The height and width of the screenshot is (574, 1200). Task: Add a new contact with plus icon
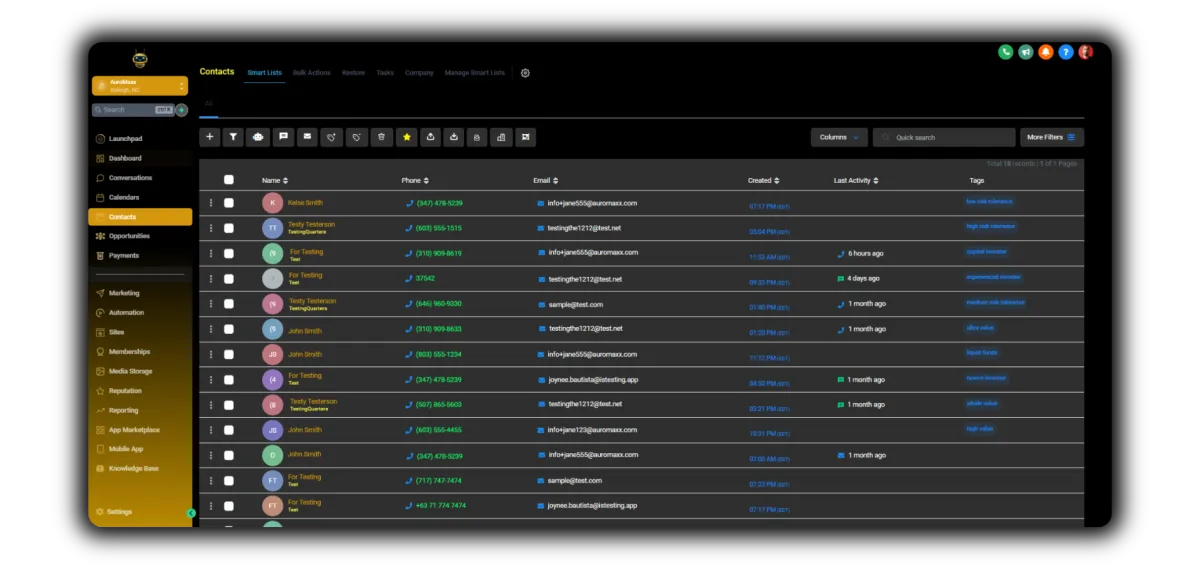pyautogui.click(x=209, y=137)
